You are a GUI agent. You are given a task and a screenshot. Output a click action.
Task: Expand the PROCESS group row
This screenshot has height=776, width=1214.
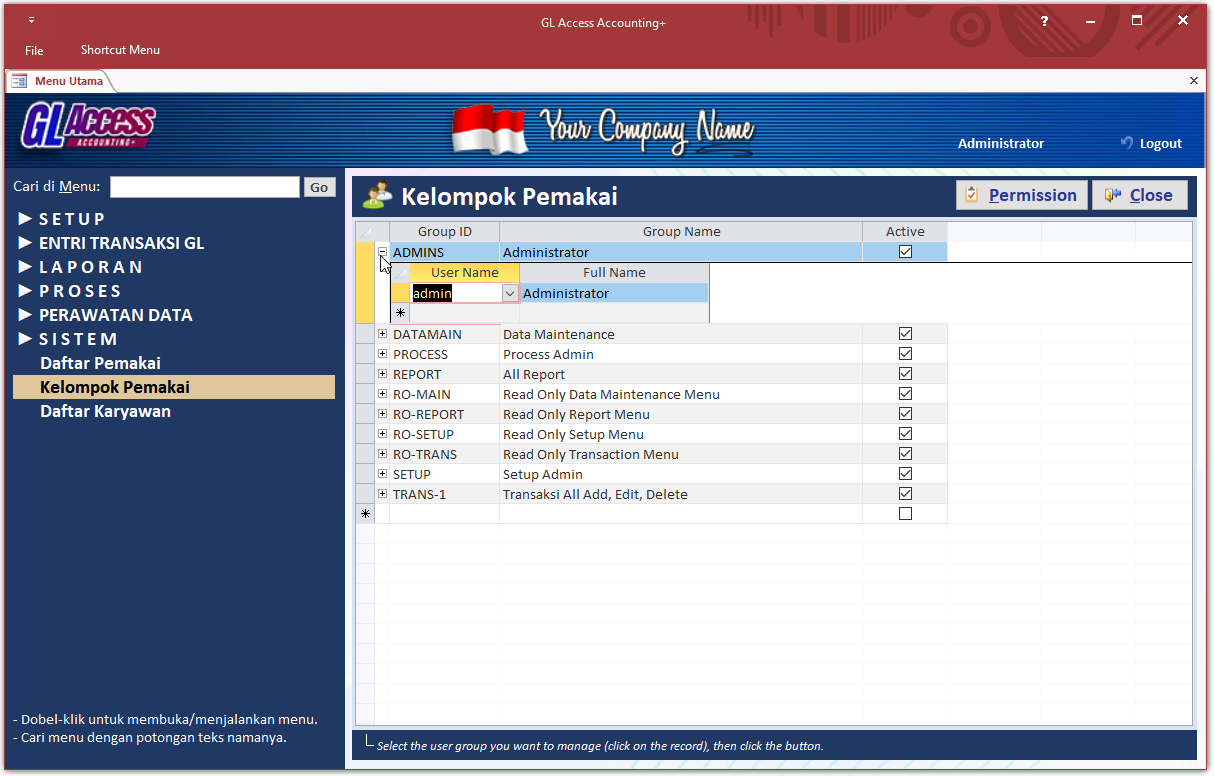pos(382,354)
